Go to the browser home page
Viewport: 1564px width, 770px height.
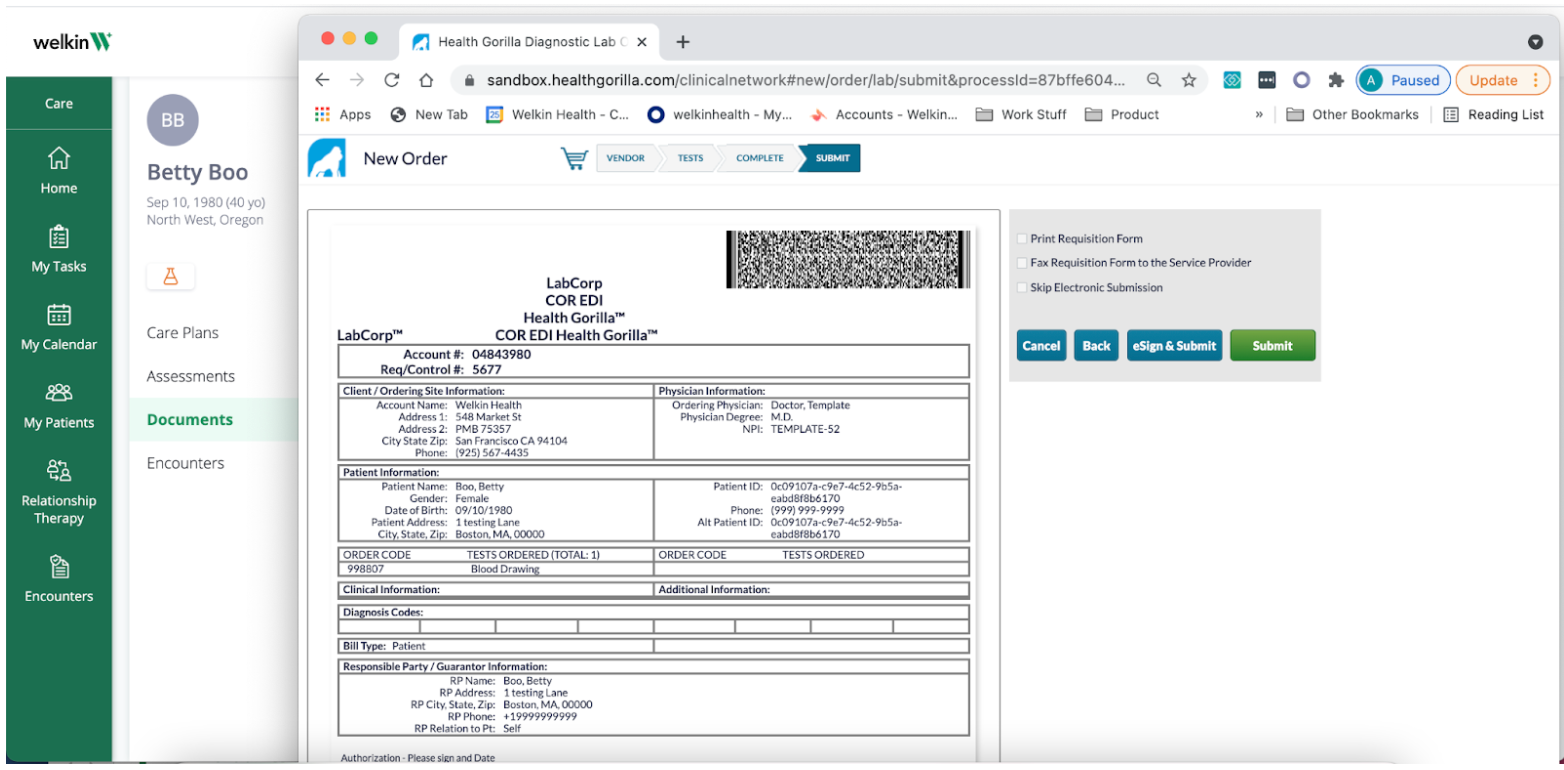(x=426, y=80)
